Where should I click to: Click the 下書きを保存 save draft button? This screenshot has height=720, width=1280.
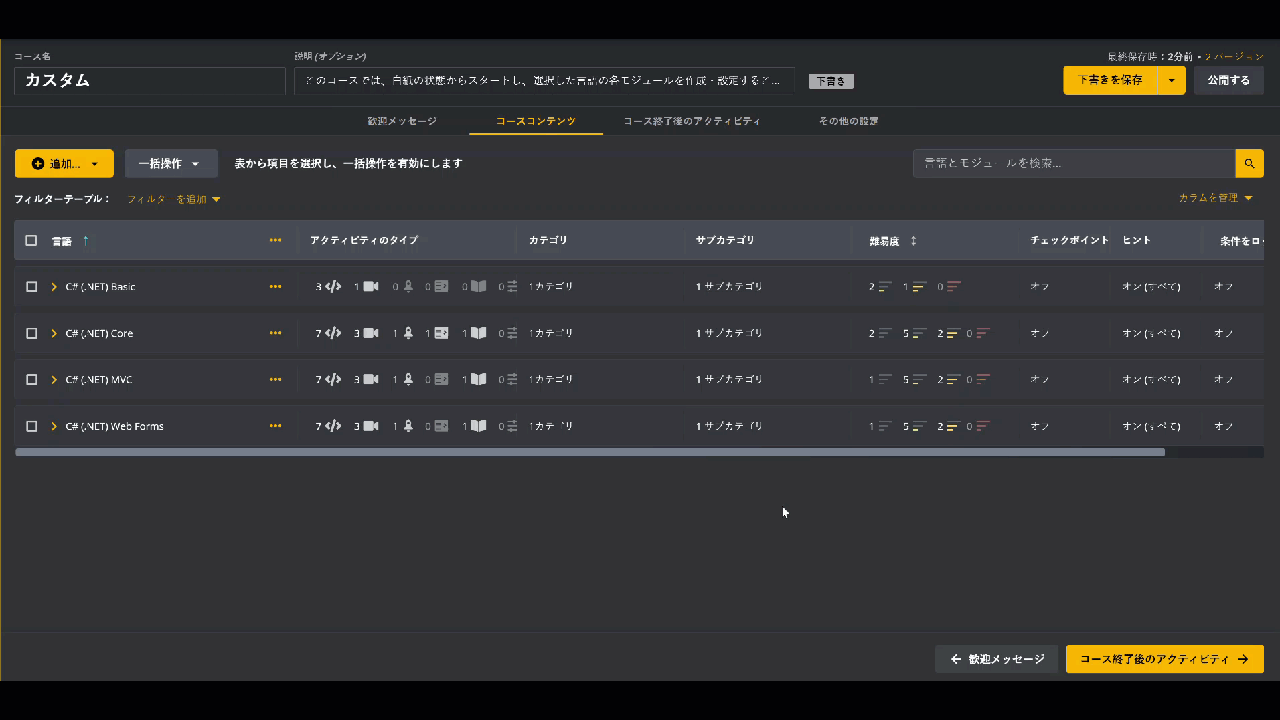[x=1110, y=80]
